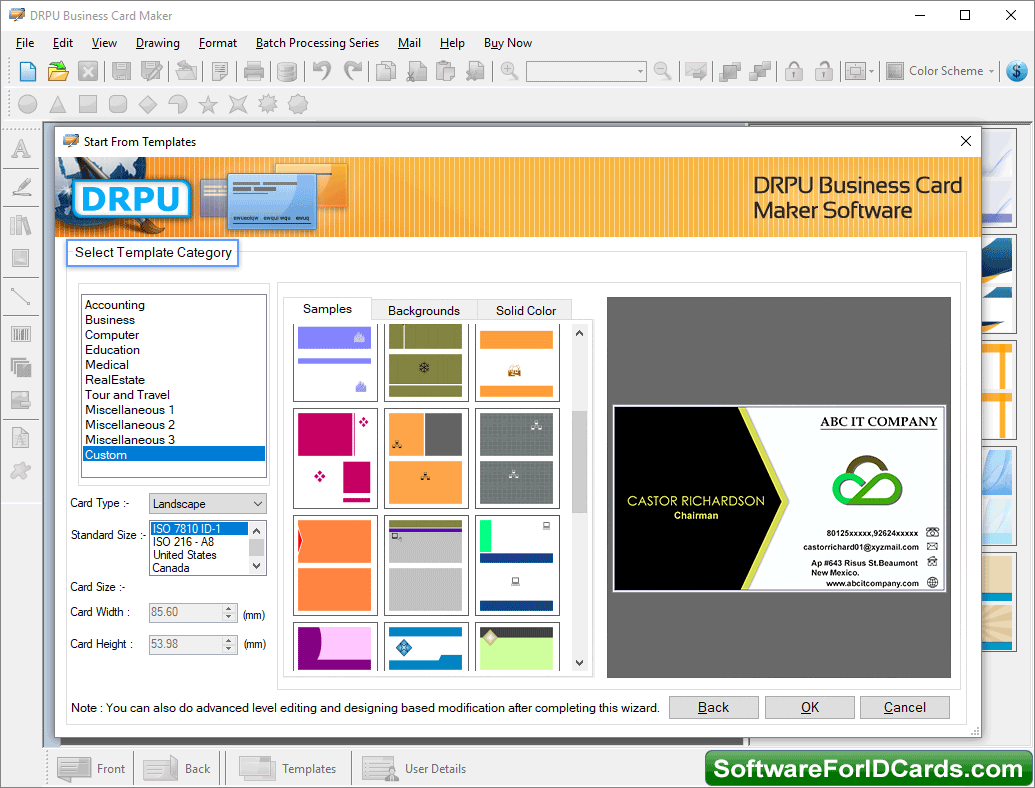Viewport: 1035px width, 788px height.
Task: Select the Ellipse shape tool
Action: point(27,104)
